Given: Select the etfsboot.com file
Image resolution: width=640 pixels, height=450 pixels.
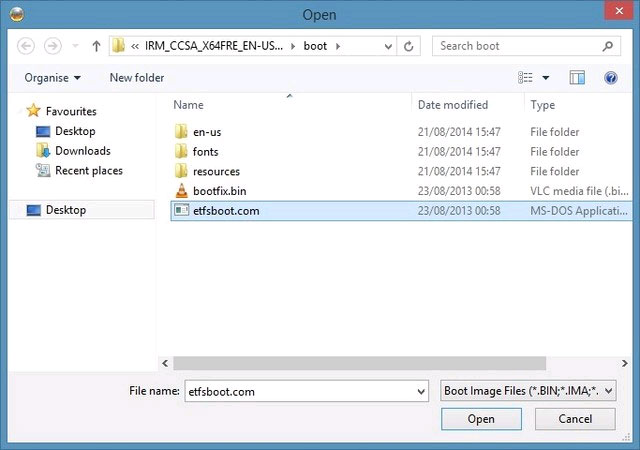Looking at the screenshot, I should (401, 211).
